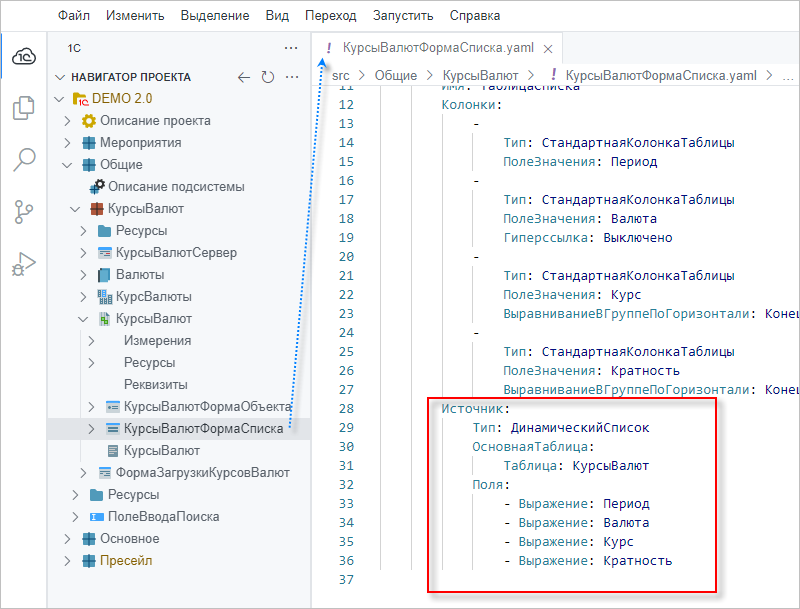Close the КурсыВалютФормаСписка.yaml tab

548,48
